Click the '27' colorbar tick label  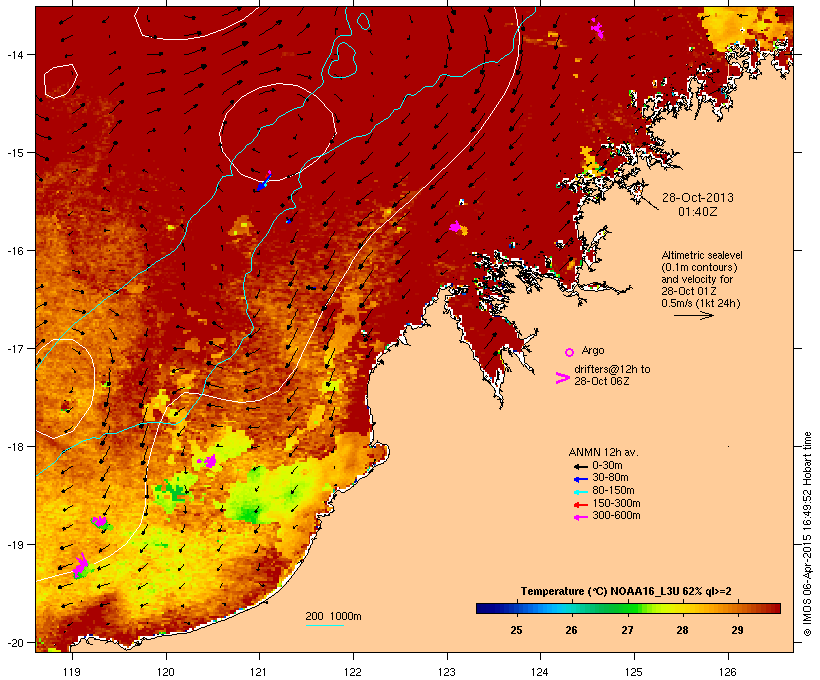(627, 630)
